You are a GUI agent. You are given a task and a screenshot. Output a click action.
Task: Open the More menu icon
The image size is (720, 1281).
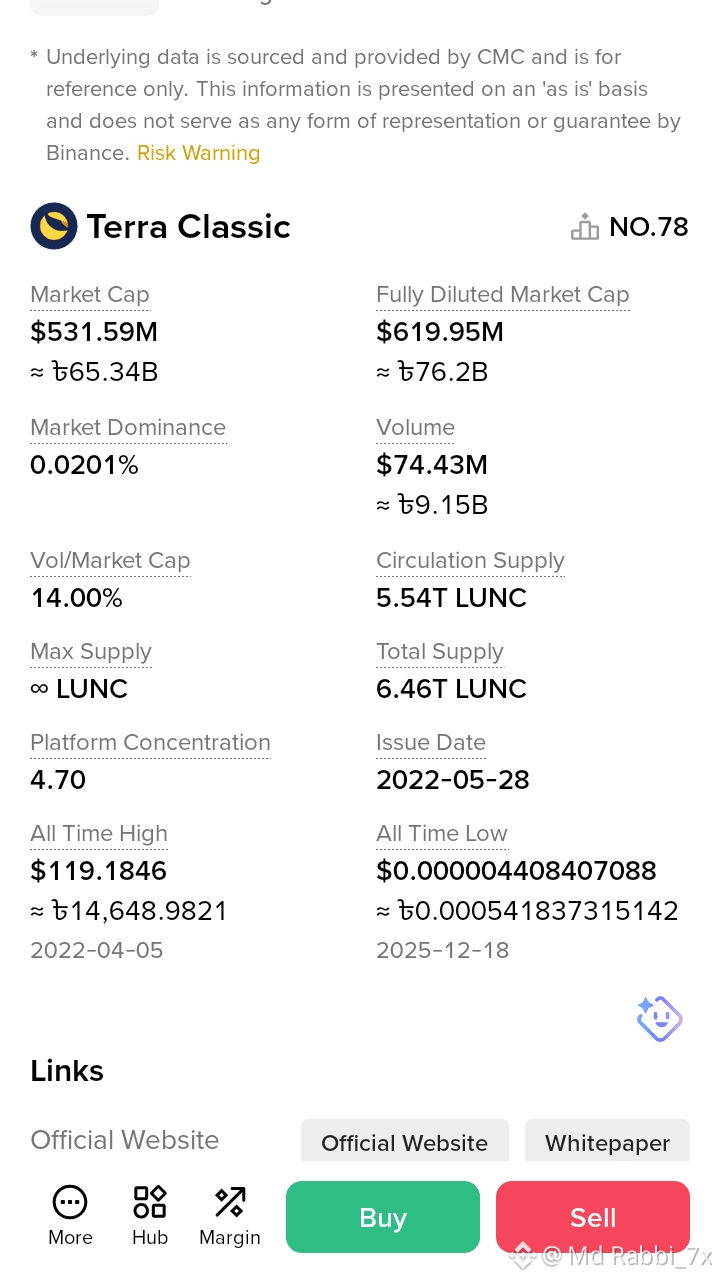coord(70,1202)
